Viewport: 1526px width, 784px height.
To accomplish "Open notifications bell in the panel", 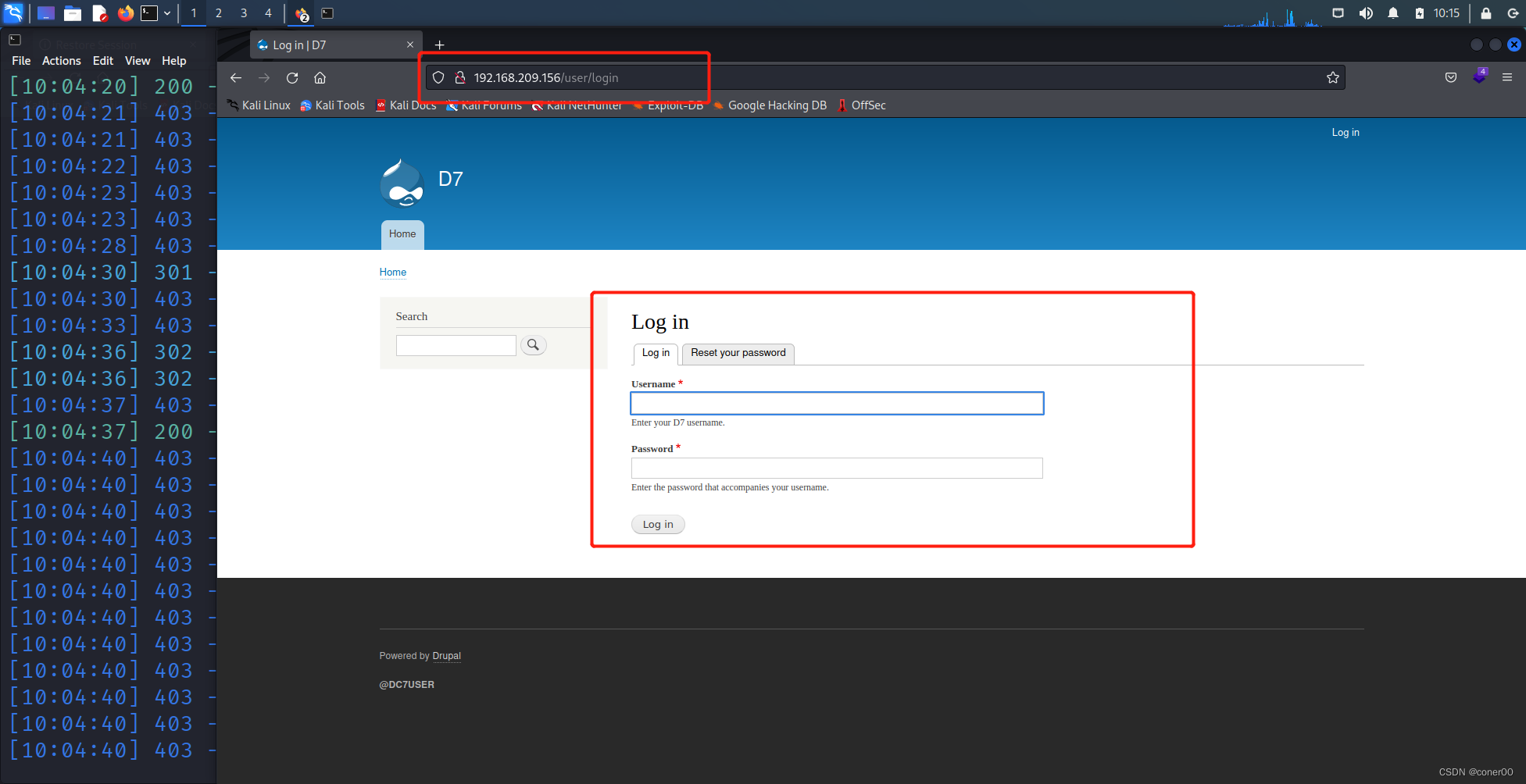I will point(1393,13).
